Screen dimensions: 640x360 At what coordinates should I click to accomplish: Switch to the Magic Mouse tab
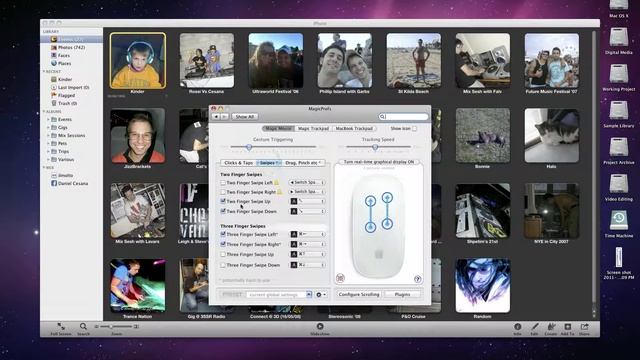coord(278,129)
